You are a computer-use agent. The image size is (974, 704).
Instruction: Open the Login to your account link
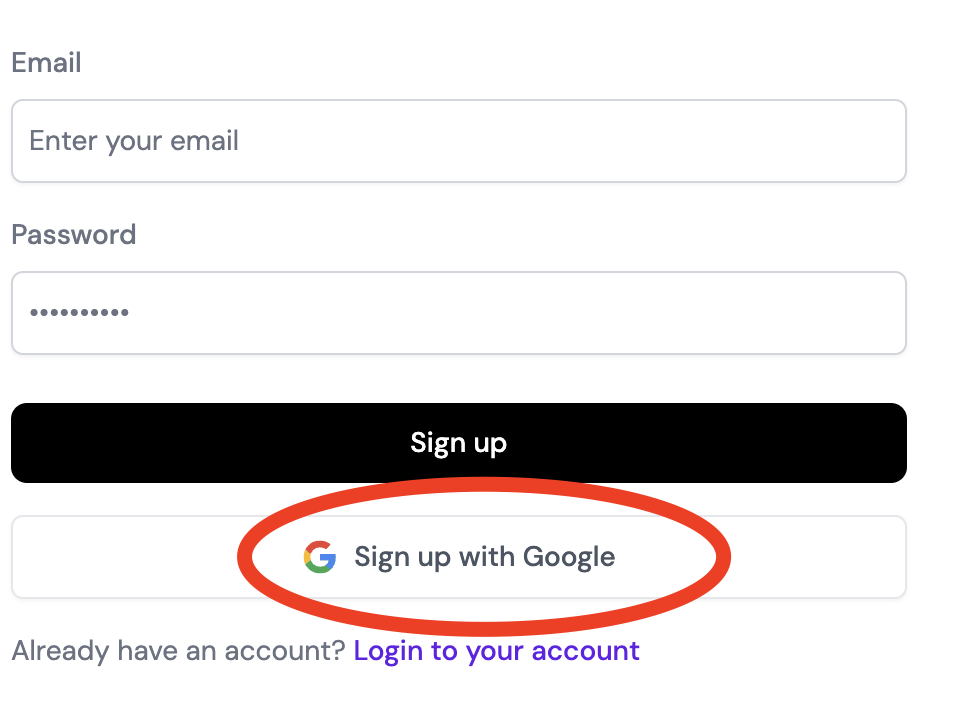tap(496, 651)
